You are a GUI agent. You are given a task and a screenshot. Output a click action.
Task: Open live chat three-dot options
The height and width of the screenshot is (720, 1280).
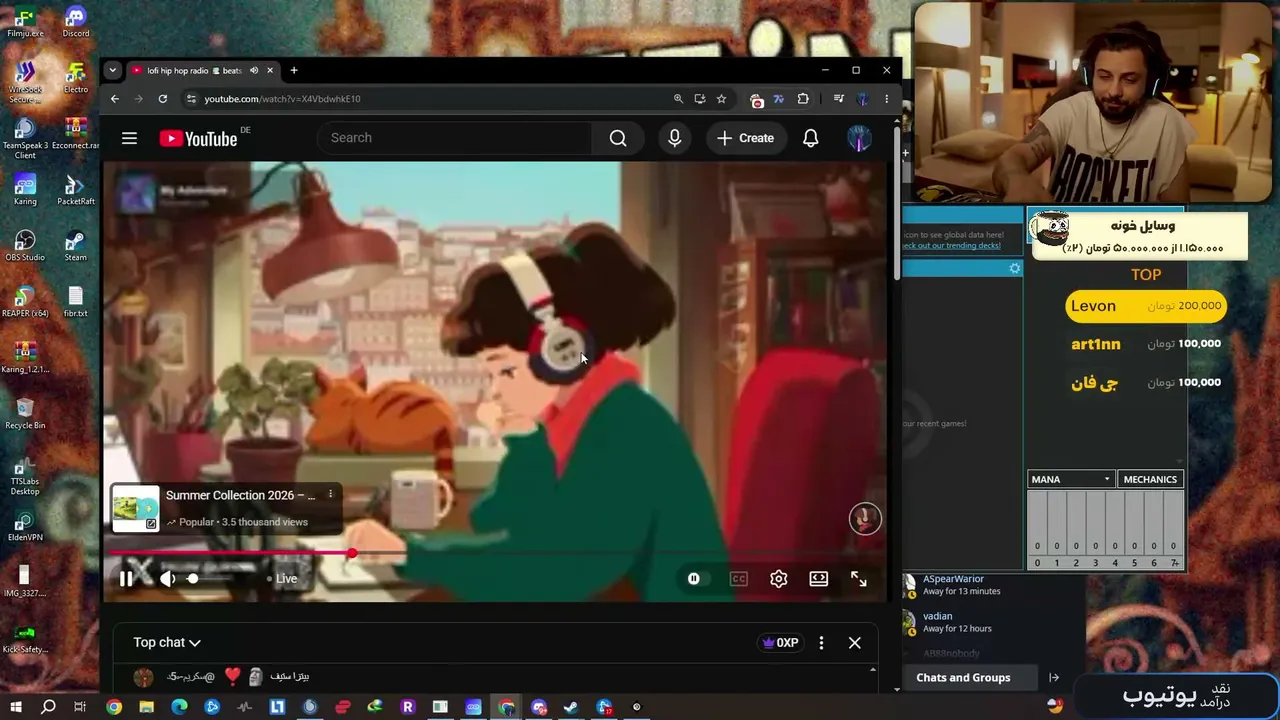point(821,643)
